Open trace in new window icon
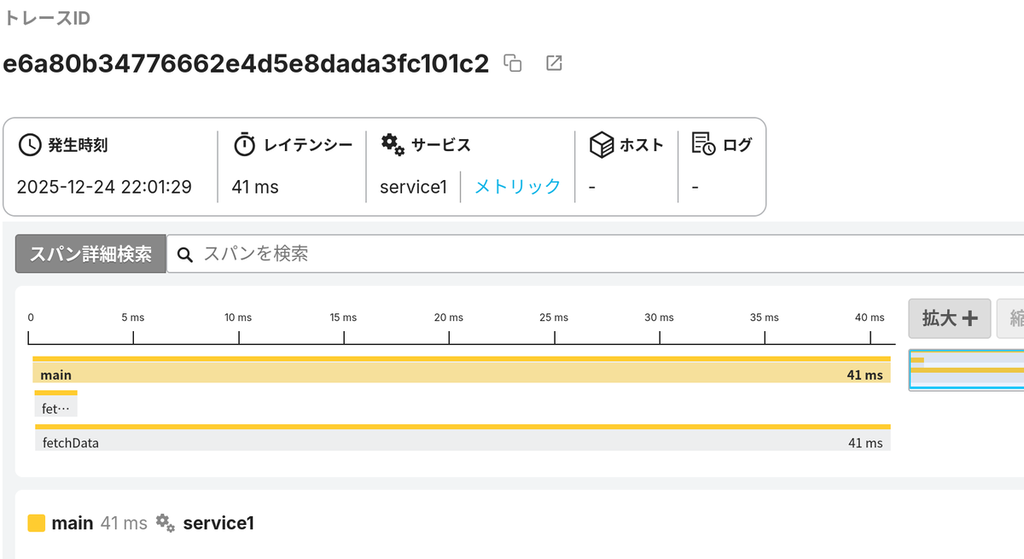The image size is (1024, 559). tap(554, 63)
